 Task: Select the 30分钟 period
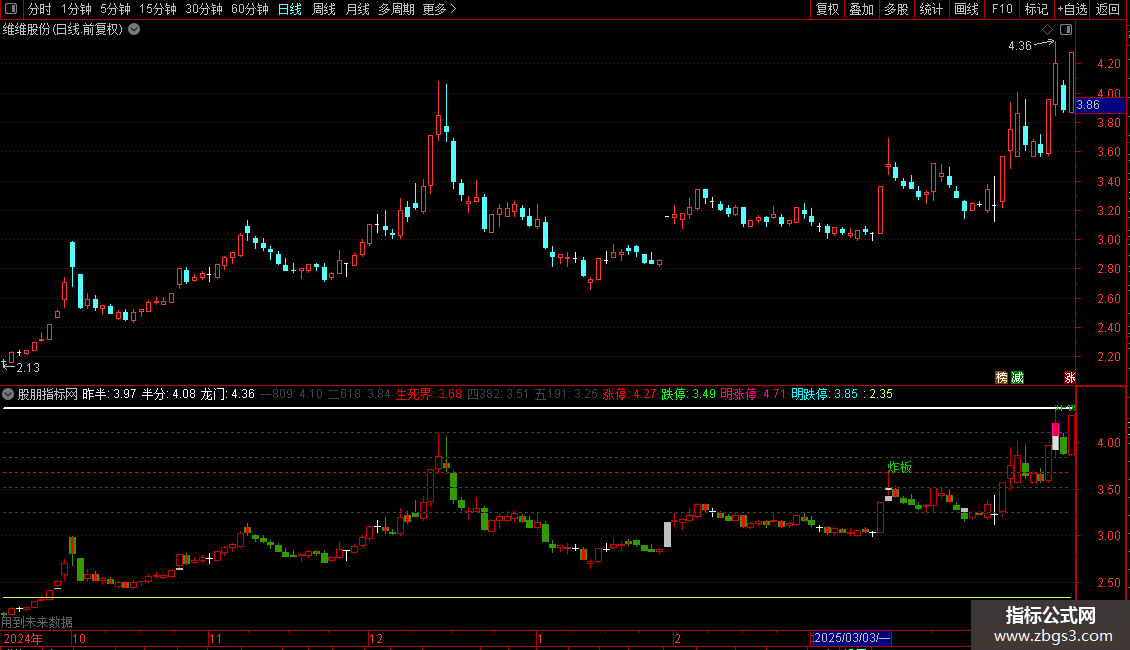(204, 9)
